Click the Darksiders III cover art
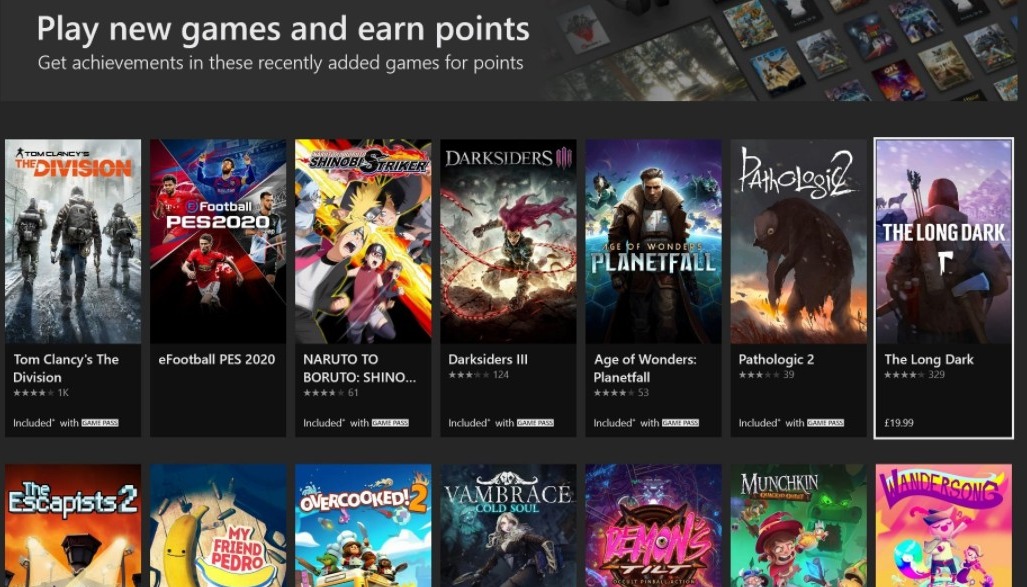This screenshot has width=1027, height=587. (508, 241)
